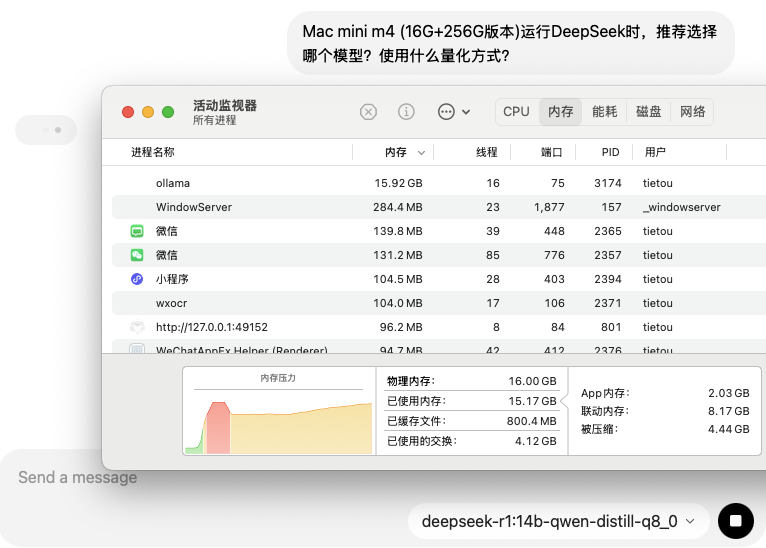
Task: Open the ellipsis more-actions menu
Action: 446,112
